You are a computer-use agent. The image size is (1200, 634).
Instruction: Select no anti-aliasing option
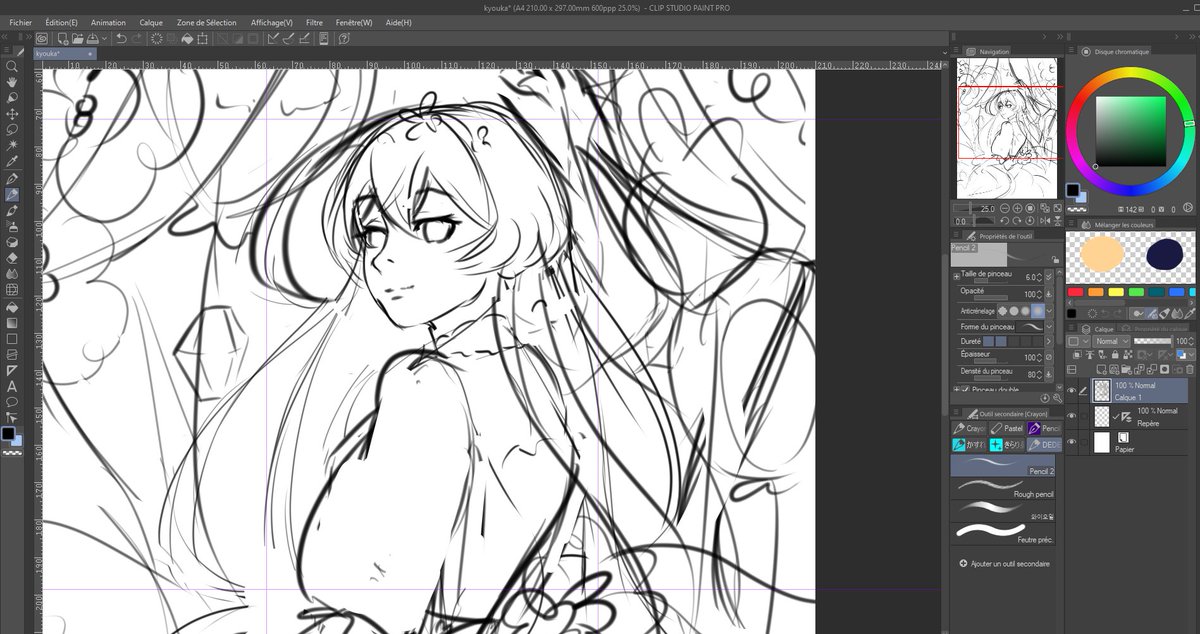click(1001, 310)
